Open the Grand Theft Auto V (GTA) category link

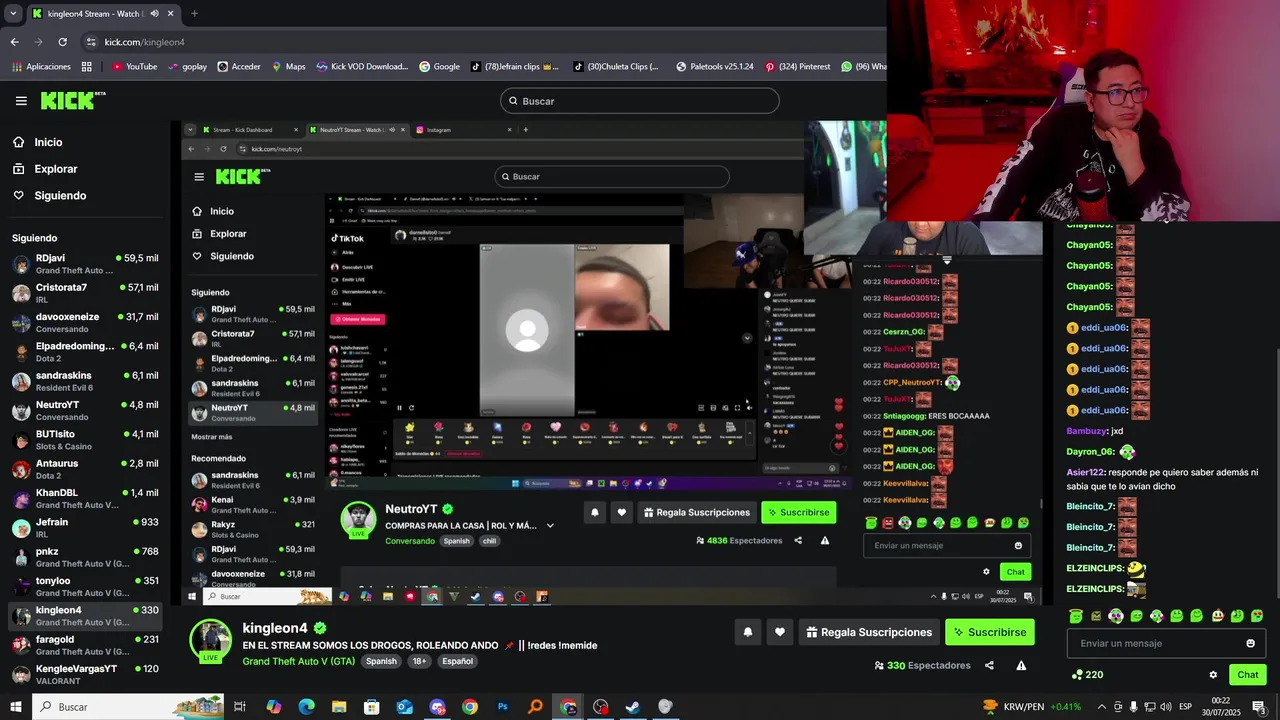point(299,661)
